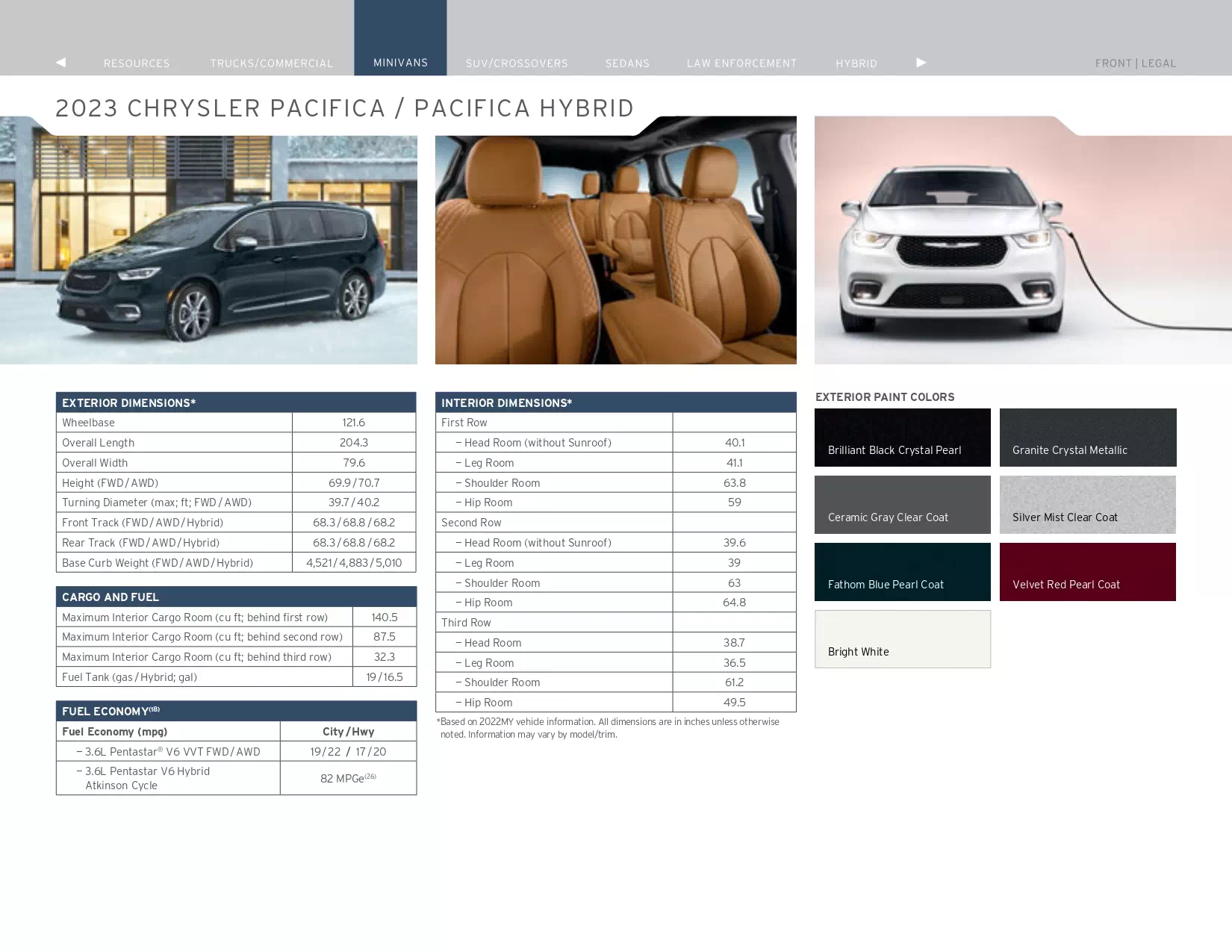
Task: Click third row head room value 38.7
Action: (735, 643)
